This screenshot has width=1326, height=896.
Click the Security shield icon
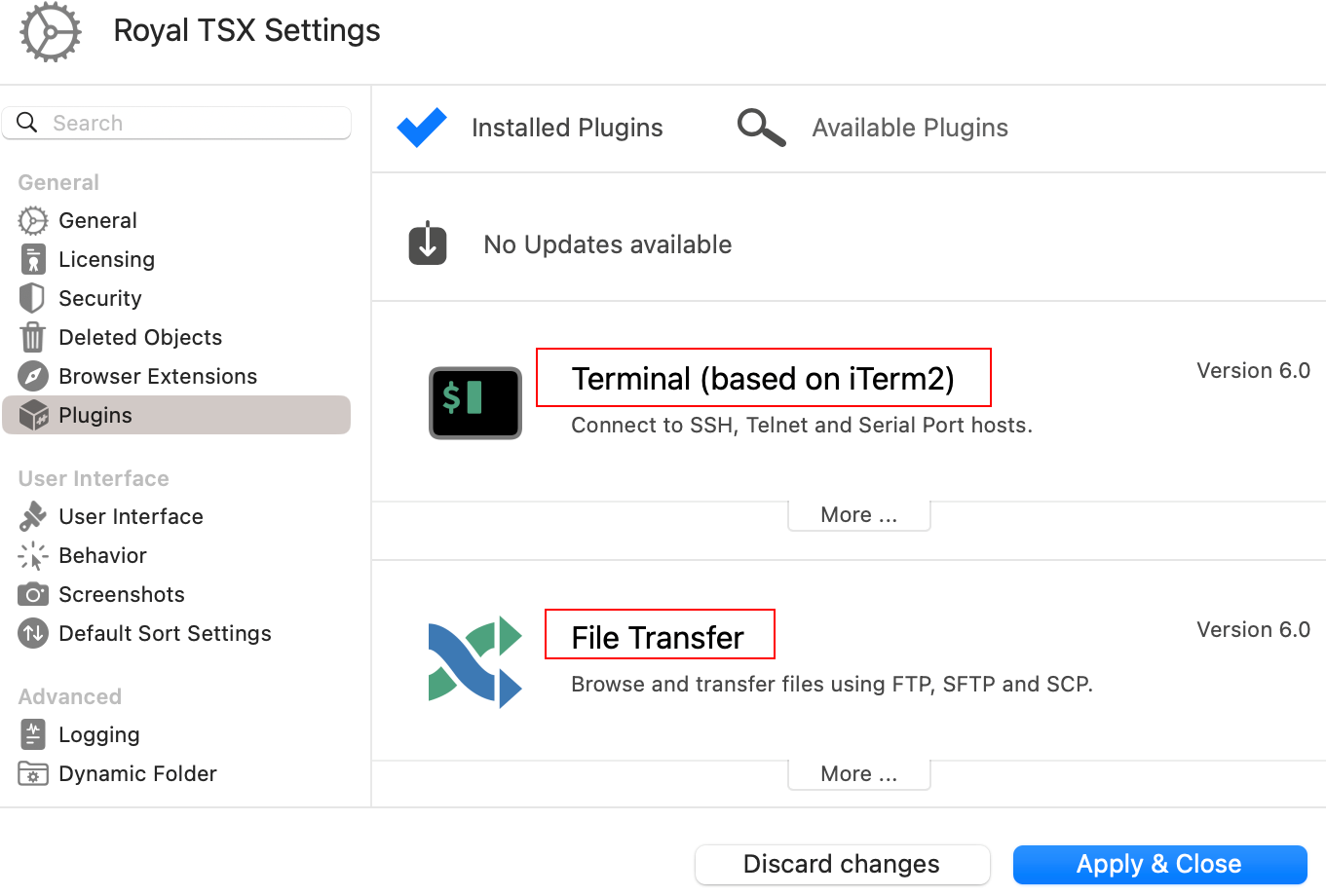pos(32,298)
